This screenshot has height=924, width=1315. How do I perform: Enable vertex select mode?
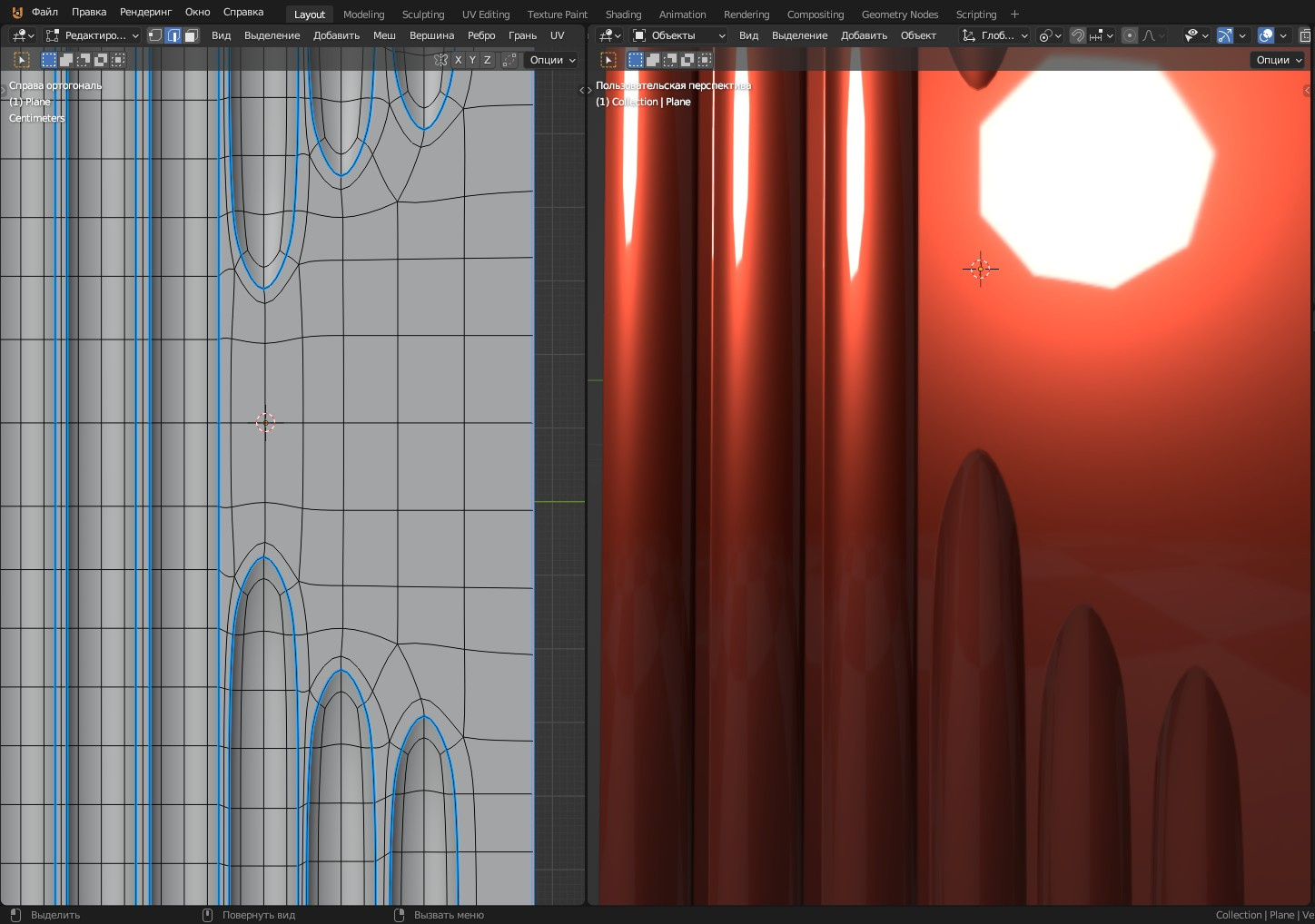point(155,35)
